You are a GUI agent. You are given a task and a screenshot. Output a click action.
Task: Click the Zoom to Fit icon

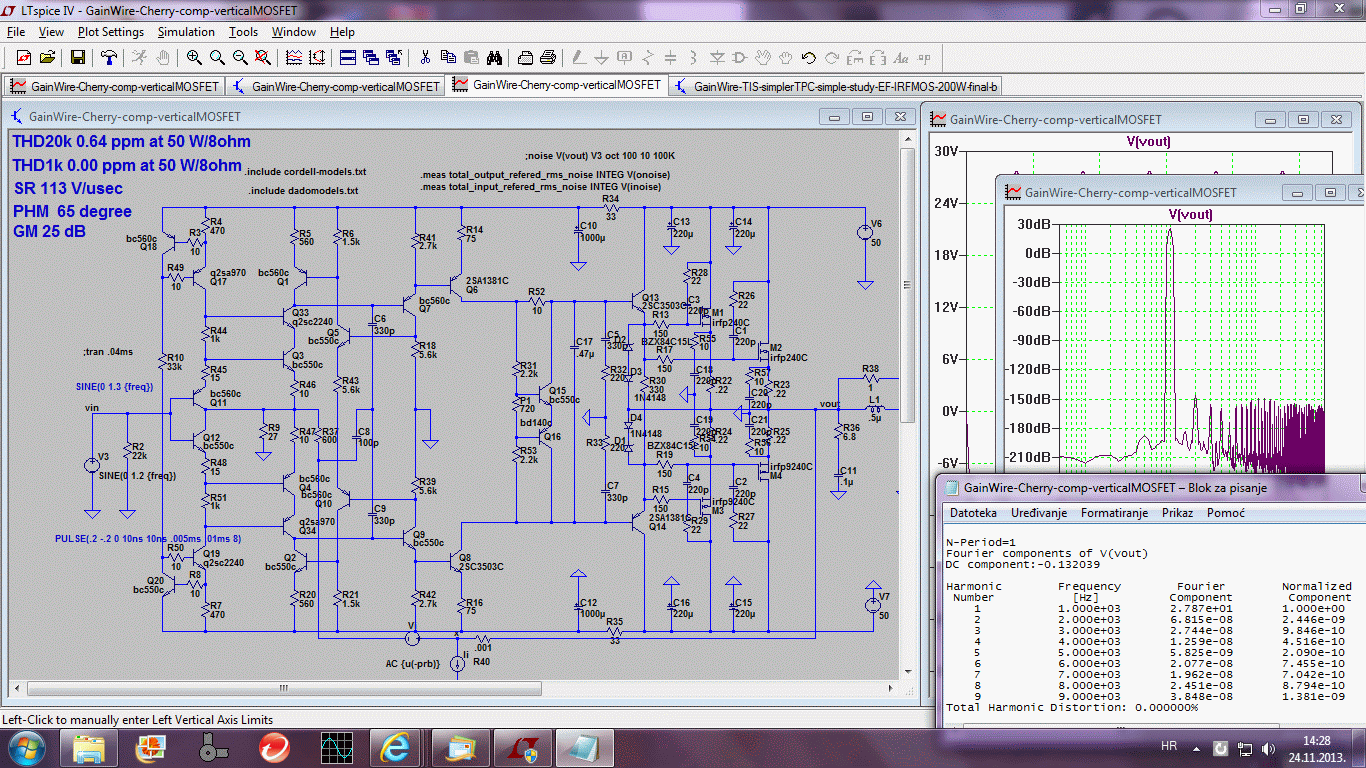point(264,57)
